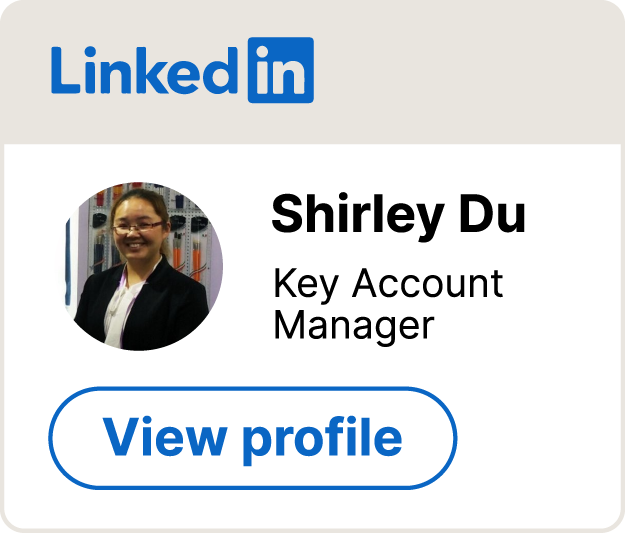The height and width of the screenshot is (533, 625).
Task: Select the "Shirley Du" name heading
Action: click(398, 215)
